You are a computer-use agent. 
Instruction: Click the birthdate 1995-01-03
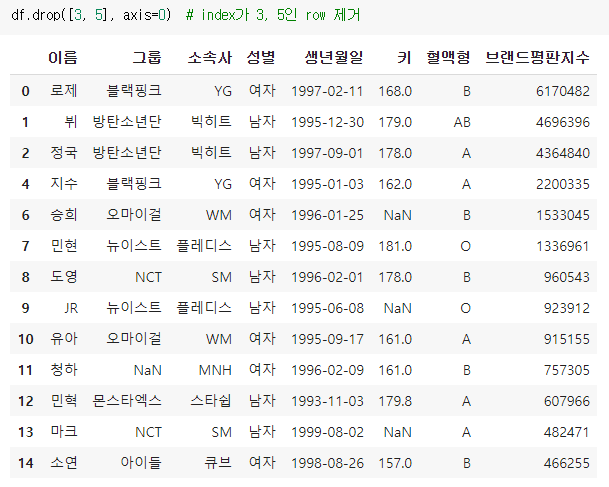point(327,184)
